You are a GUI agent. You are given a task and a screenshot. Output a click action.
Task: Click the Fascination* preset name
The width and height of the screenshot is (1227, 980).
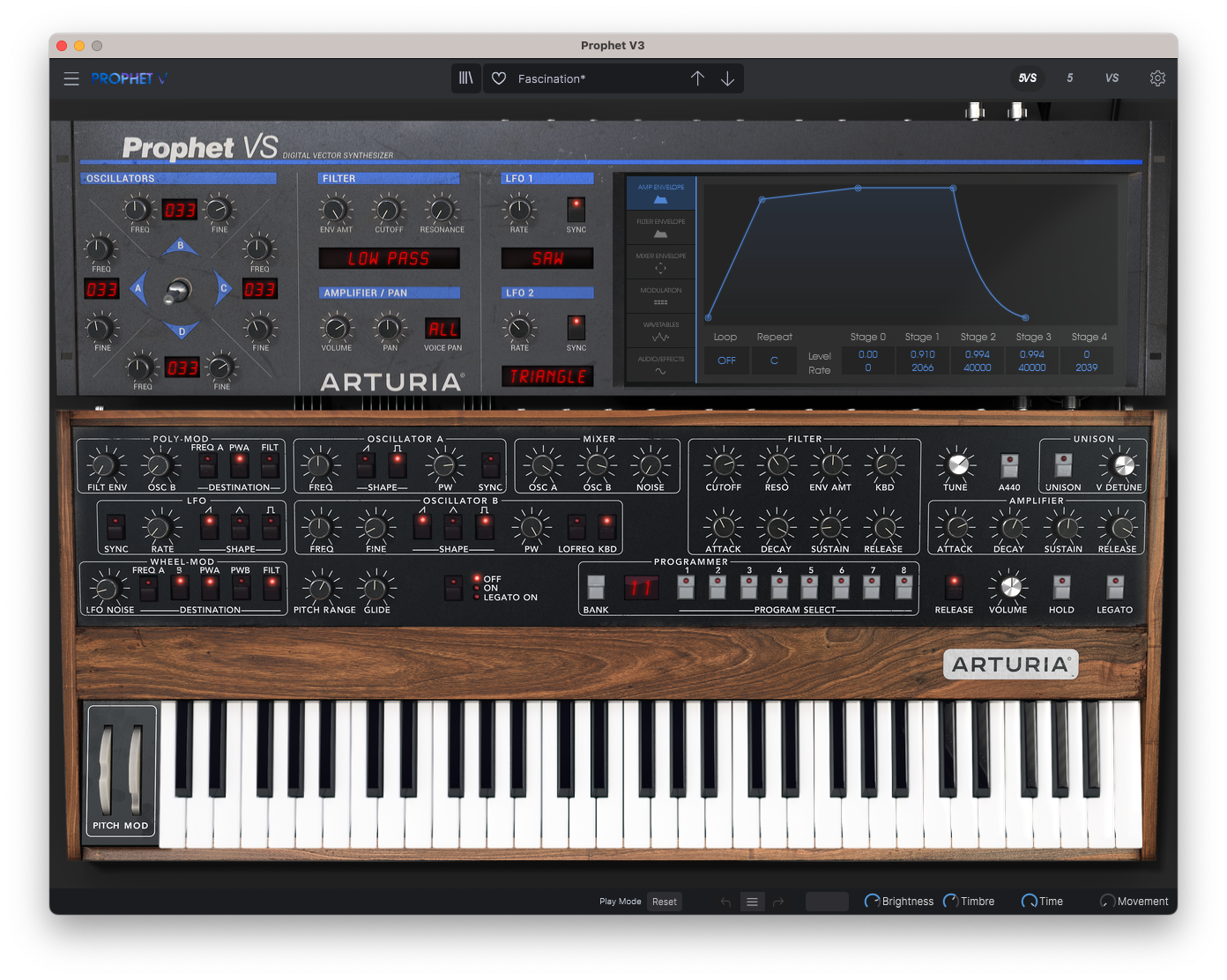tap(552, 78)
